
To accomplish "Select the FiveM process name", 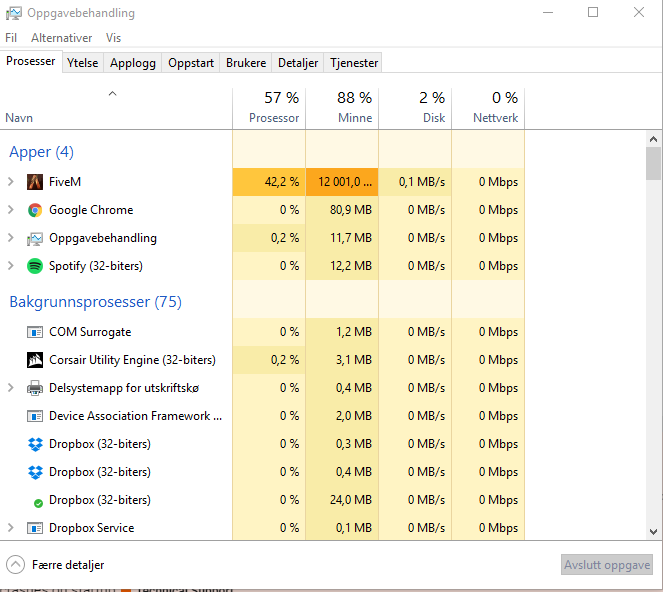I will point(65,182).
